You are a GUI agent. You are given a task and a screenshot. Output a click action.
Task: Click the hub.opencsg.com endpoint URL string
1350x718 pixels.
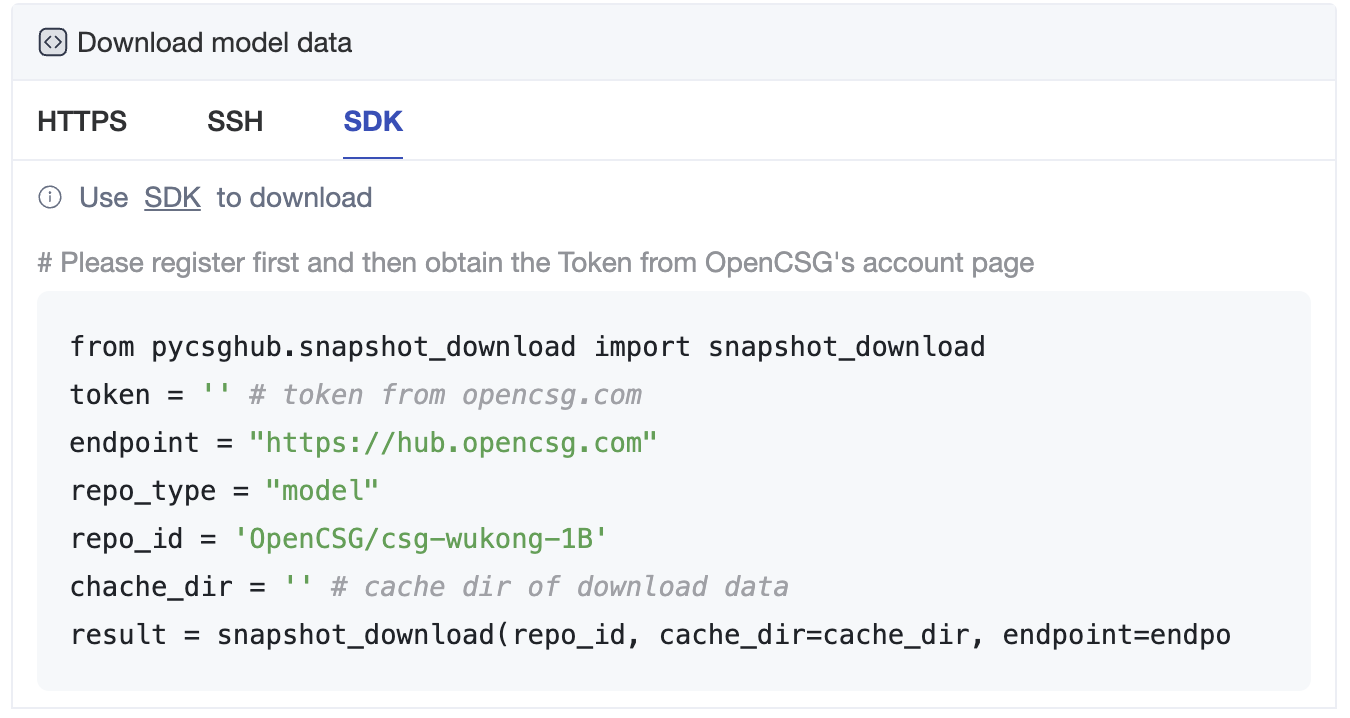pyautogui.click(x=453, y=443)
